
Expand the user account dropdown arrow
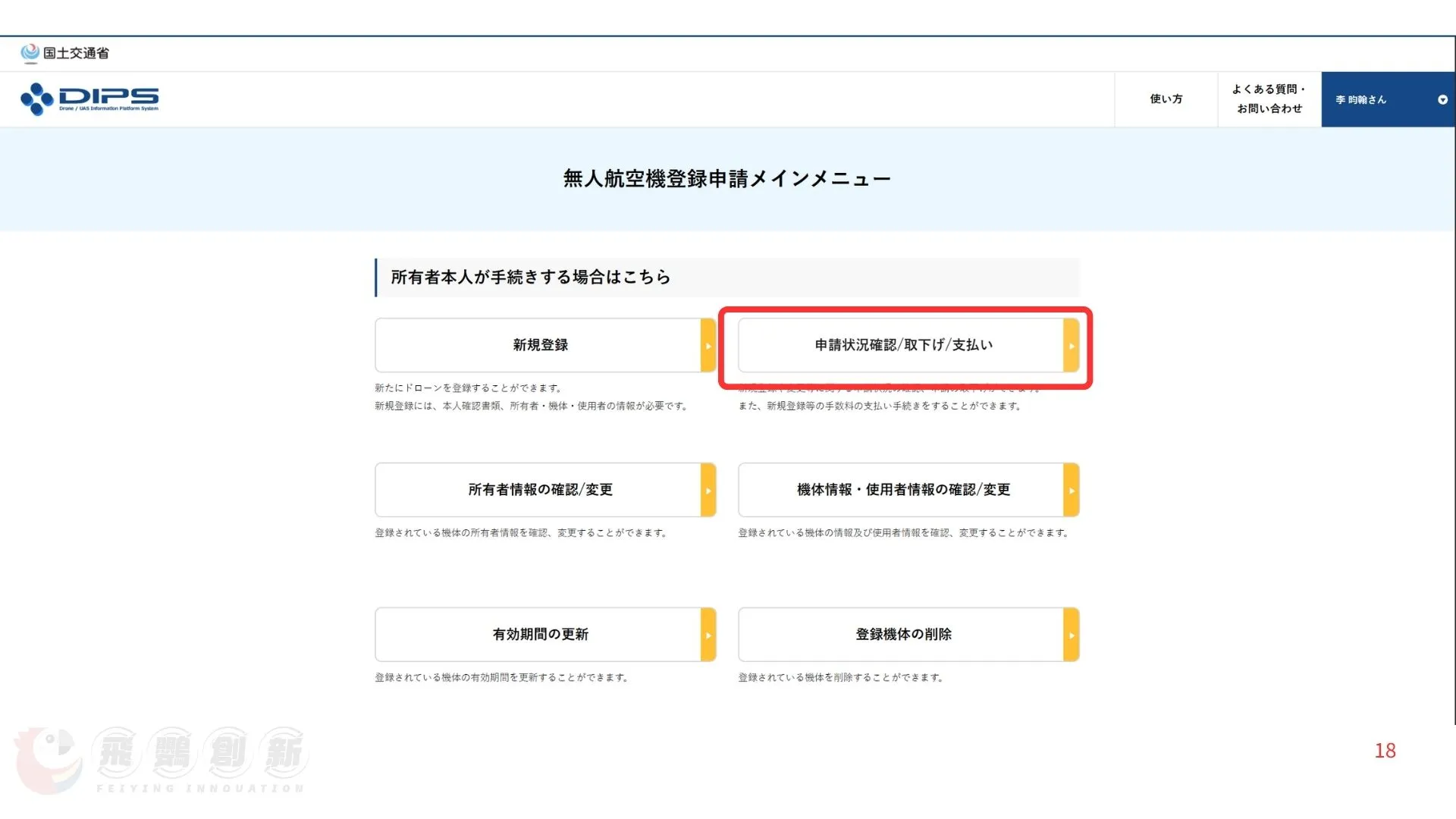pyautogui.click(x=1442, y=99)
